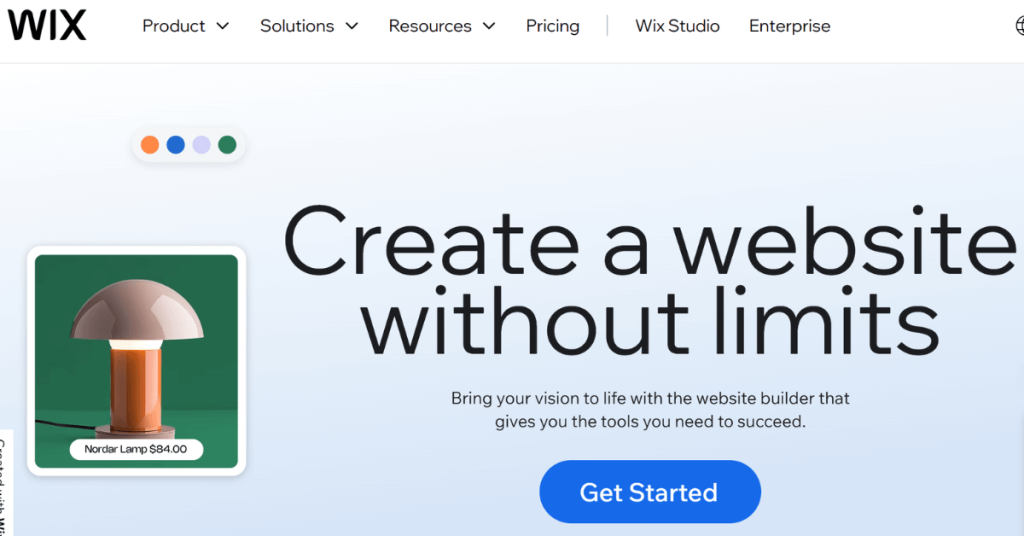Open the Product menu
Viewport: 1024px width, 536px height.
pyautogui.click(x=174, y=26)
